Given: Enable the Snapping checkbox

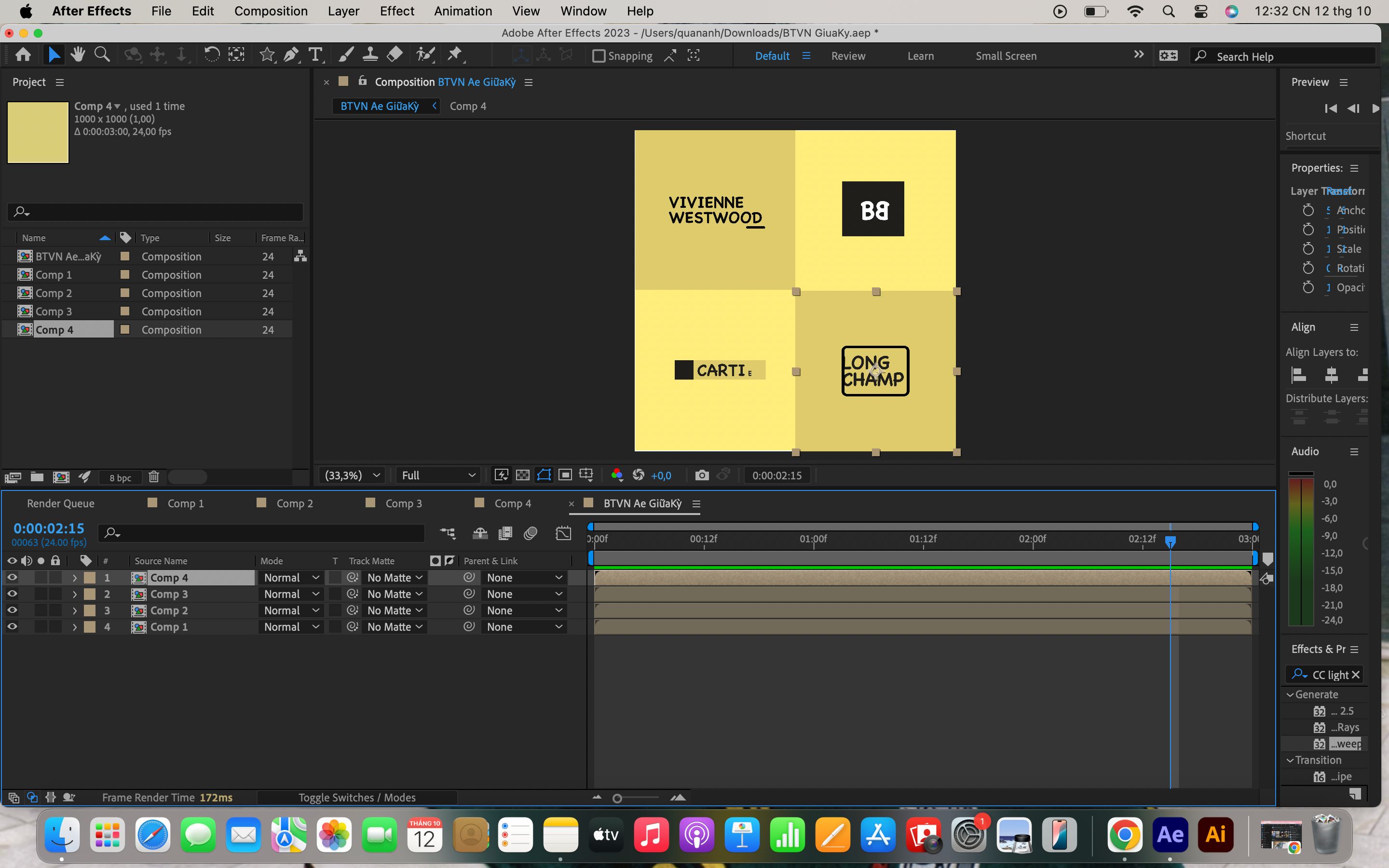Looking at the screenshot, I should click(x=599, y=55).
